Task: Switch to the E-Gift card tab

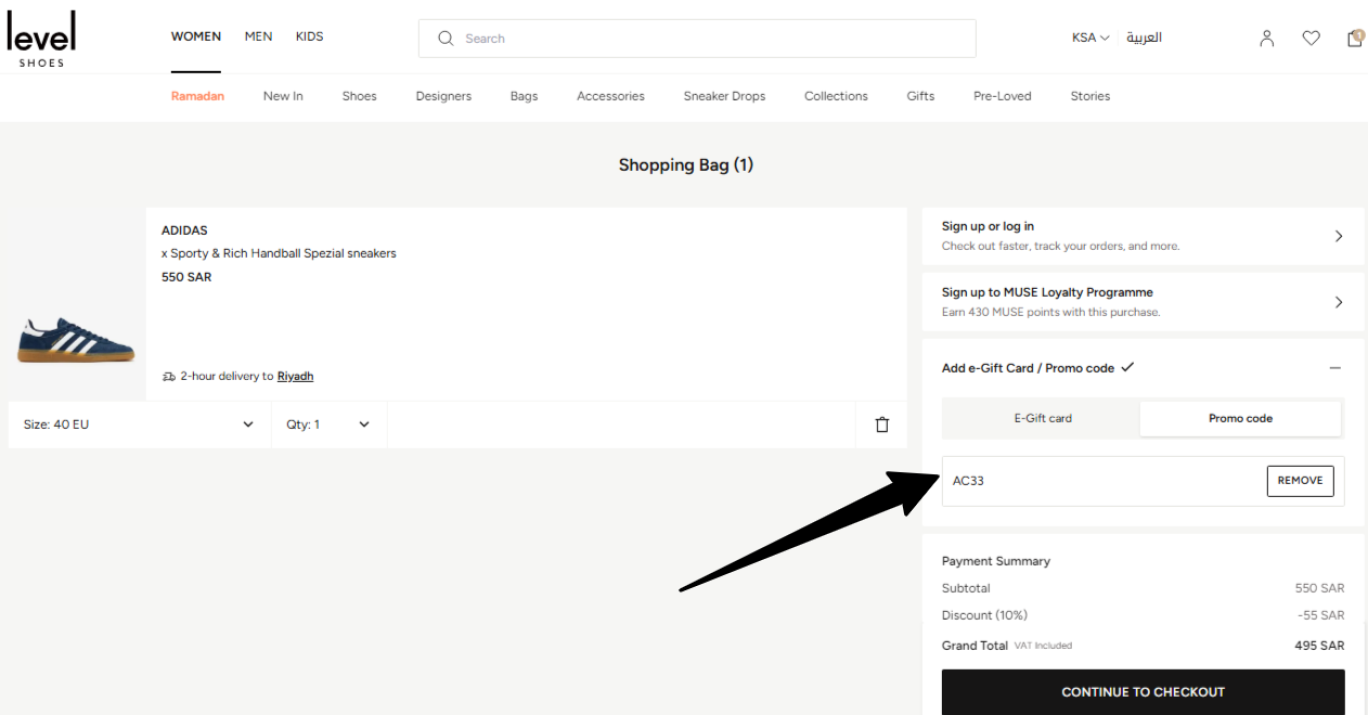Action: [x=1042, y=418]
